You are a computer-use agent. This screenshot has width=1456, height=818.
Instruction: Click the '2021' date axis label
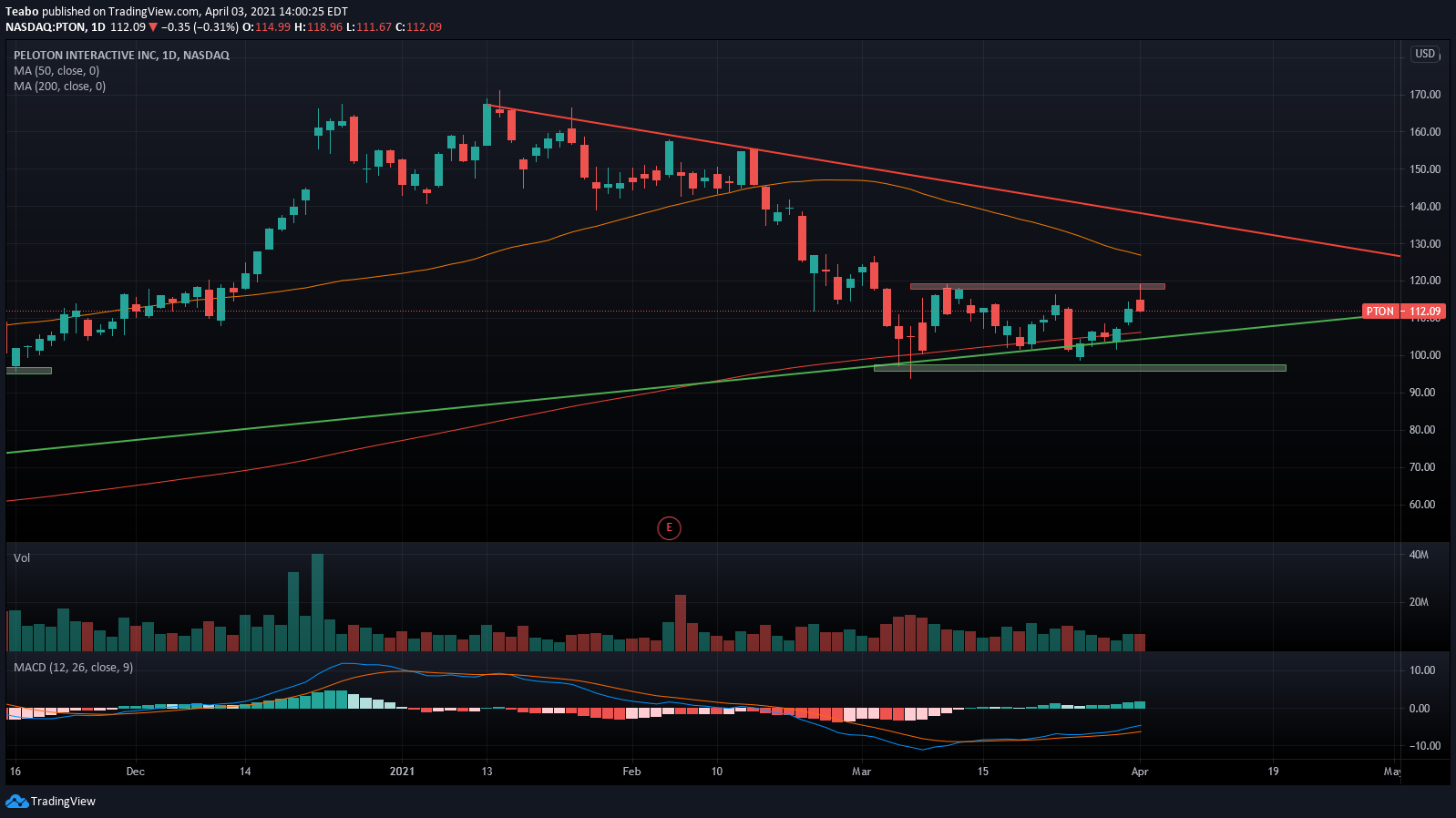[402, 772]
